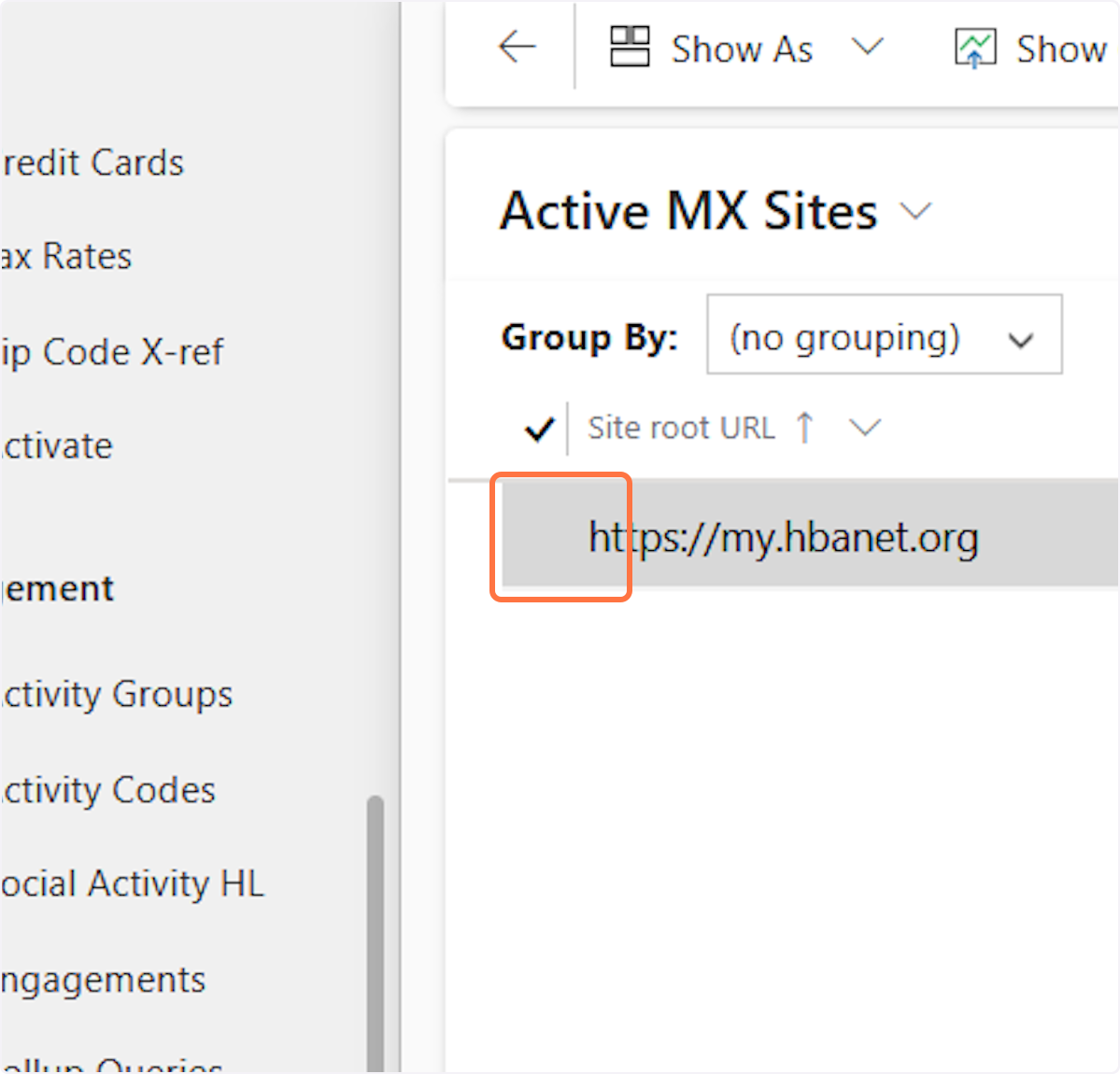Click the back arrow to go back
Image resolution: width=1120 pixels, height=1074 pixels.
[x=517, y=47]
